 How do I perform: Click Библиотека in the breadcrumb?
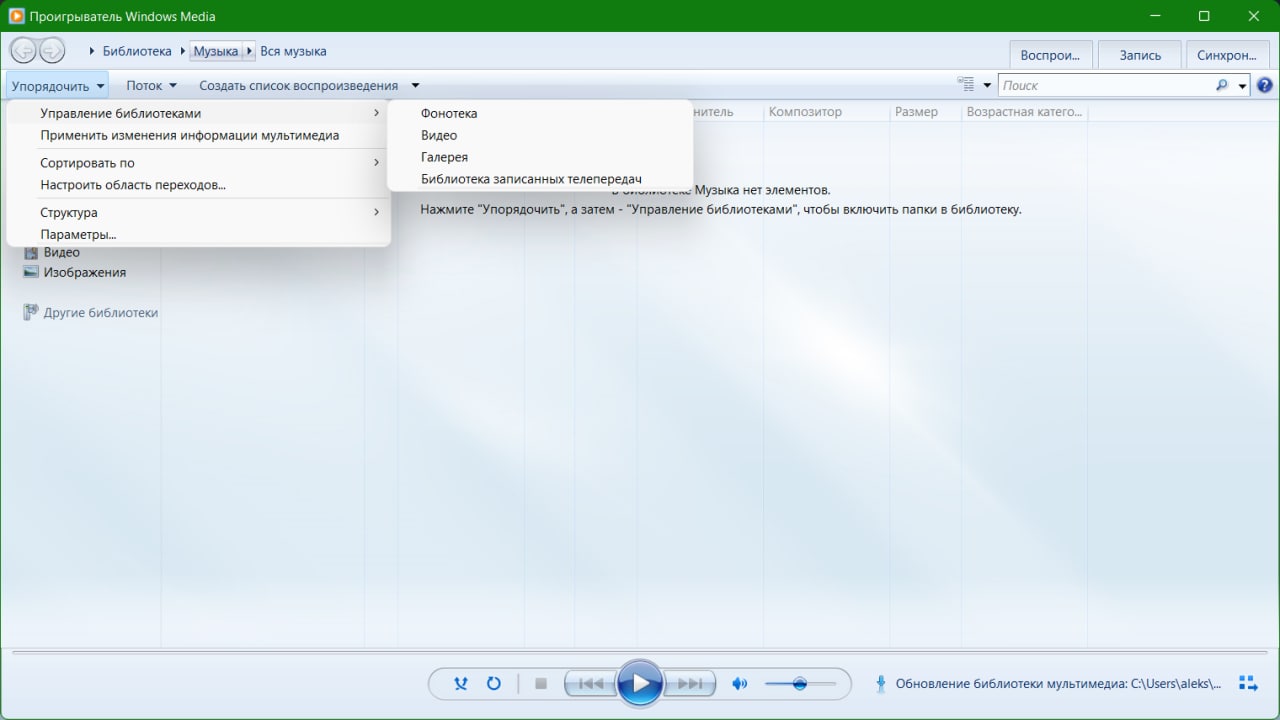137,51
